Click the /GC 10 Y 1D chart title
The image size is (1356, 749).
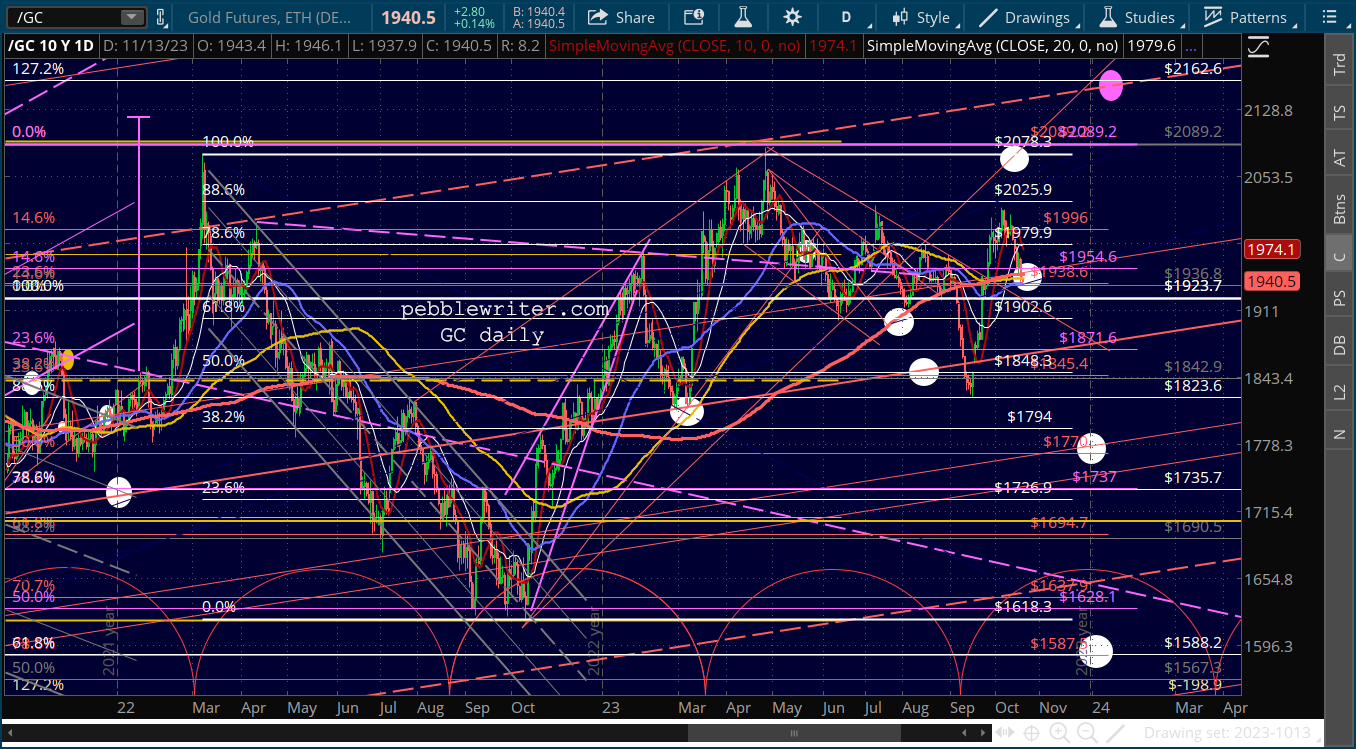click(51, 45)
